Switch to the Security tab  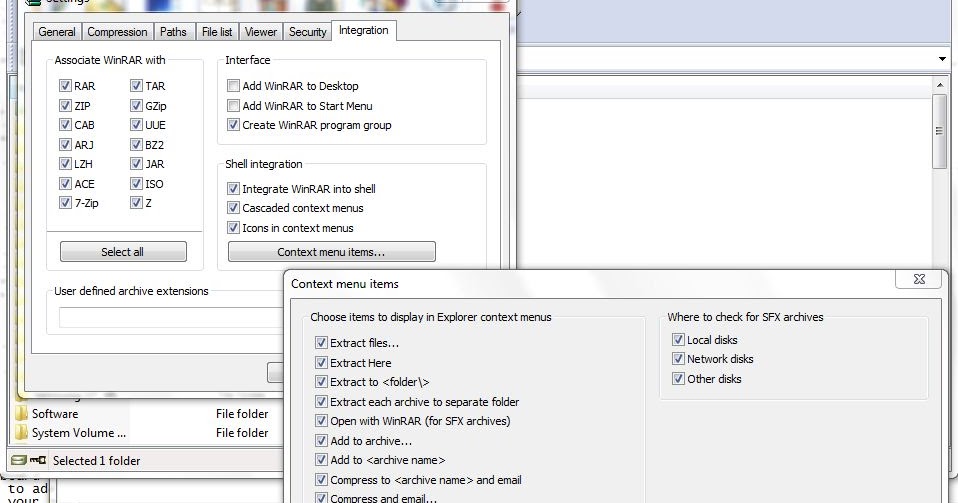[307, 32]
